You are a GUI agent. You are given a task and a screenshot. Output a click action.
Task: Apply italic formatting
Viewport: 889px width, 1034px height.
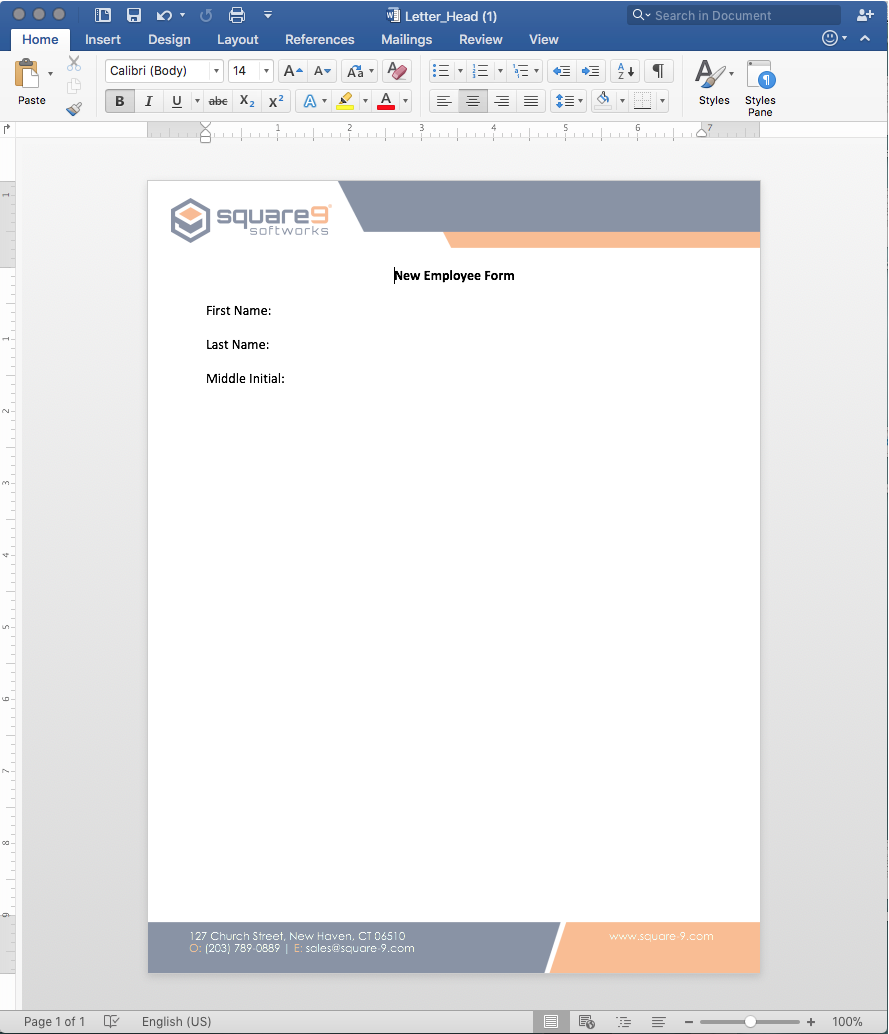pos(148,100)
